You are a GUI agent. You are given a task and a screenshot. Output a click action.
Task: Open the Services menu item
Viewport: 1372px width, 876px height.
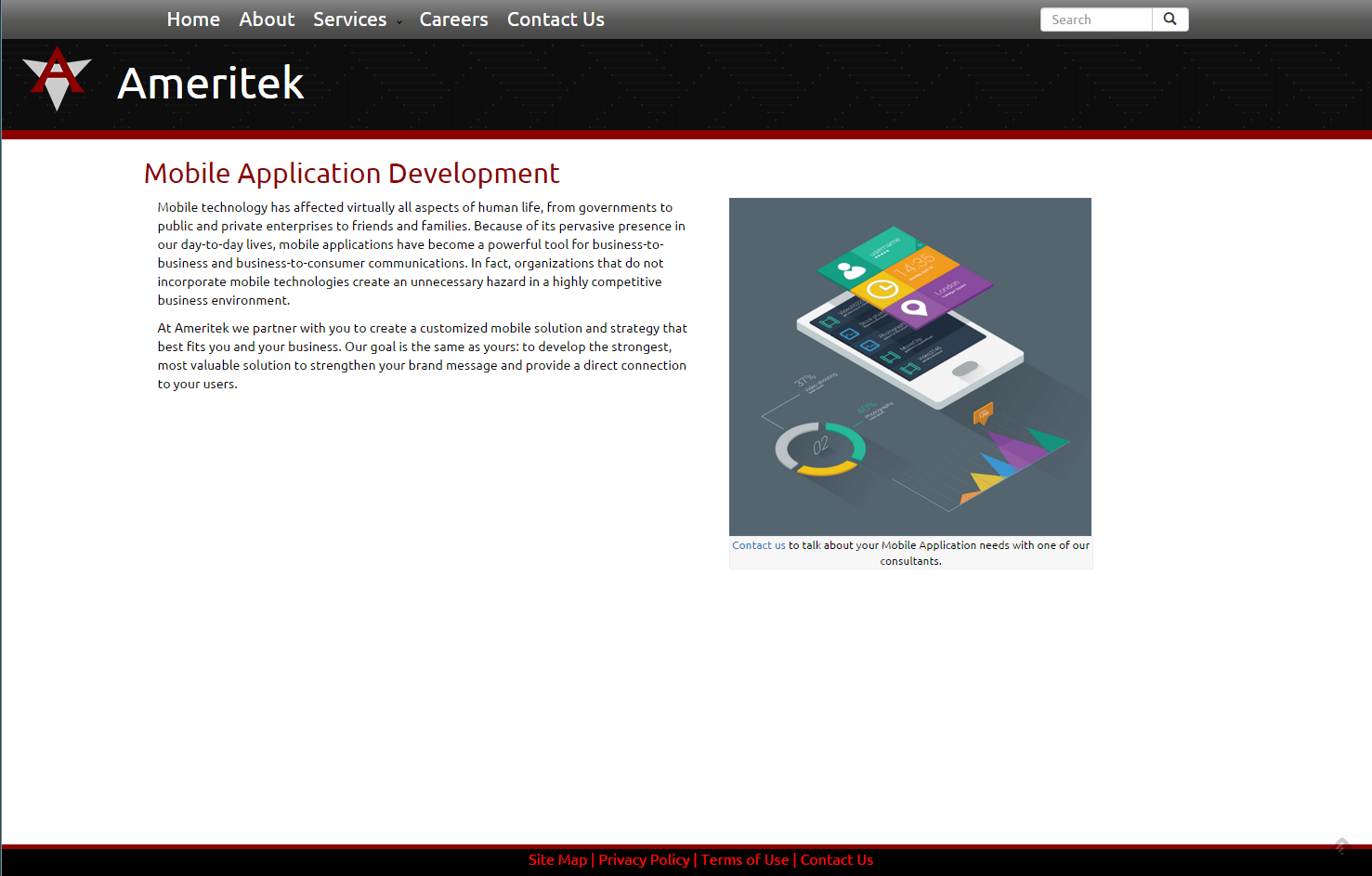pos(349,20)
